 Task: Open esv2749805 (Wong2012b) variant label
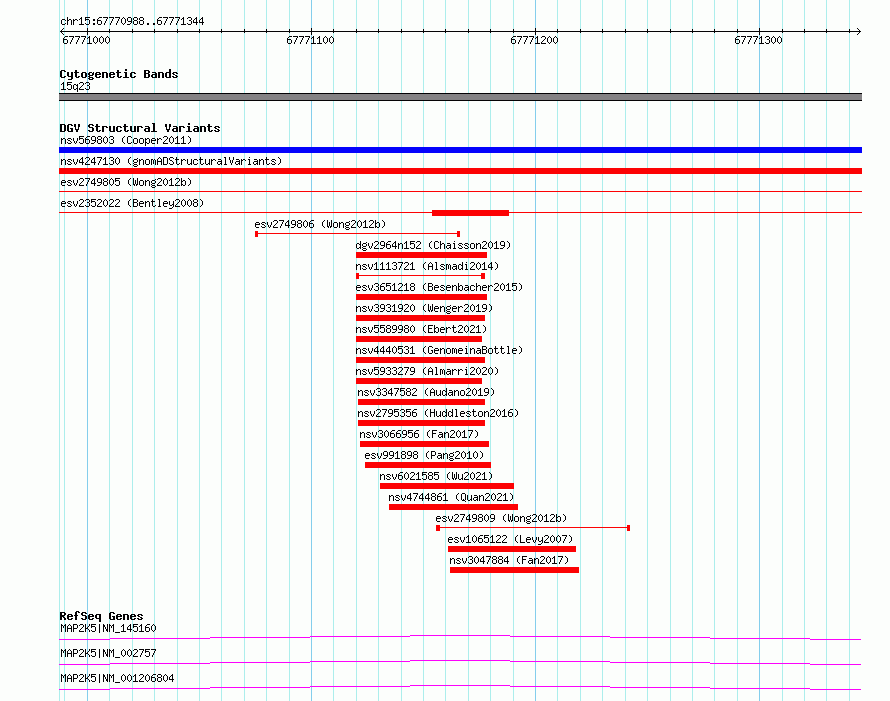[x=126, y=182]
